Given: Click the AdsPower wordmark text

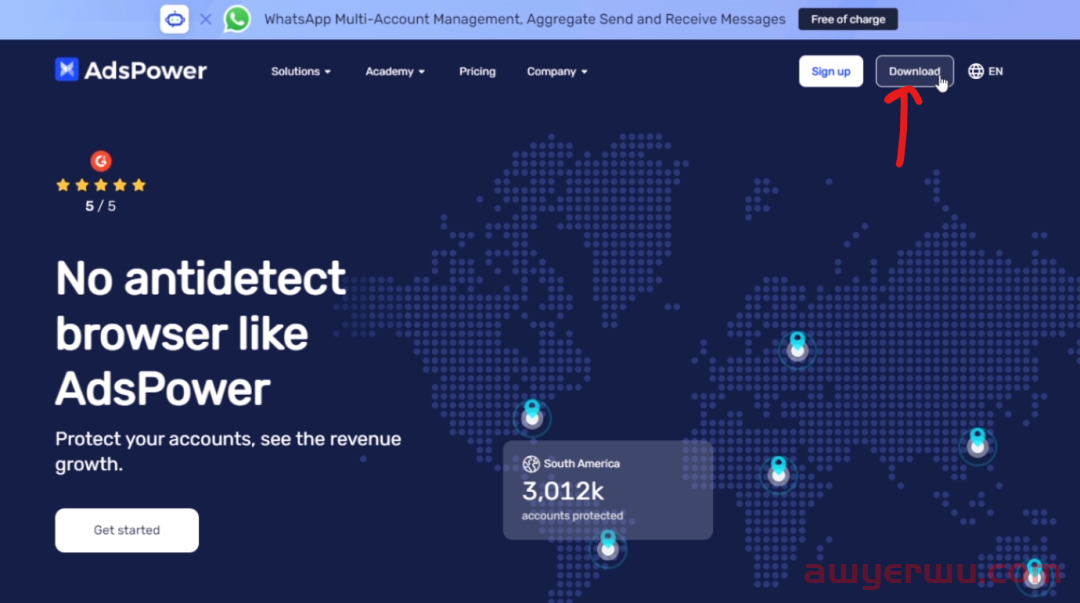Looking at the screenshot, I should coord(145,70).
